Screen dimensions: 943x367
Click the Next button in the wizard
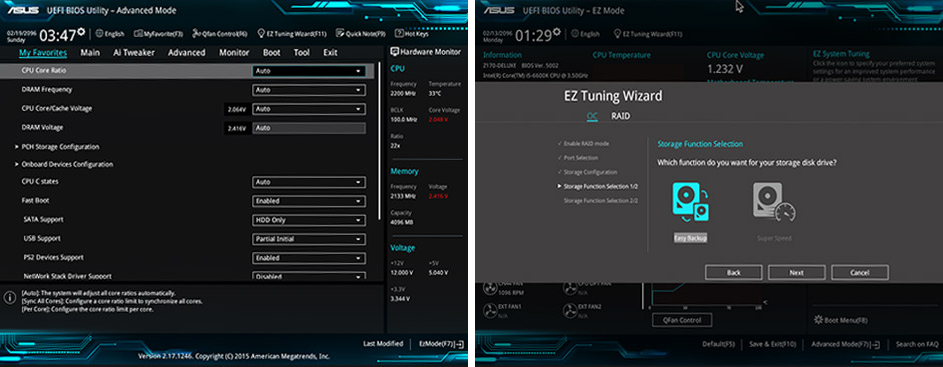[x=796, y=273]
